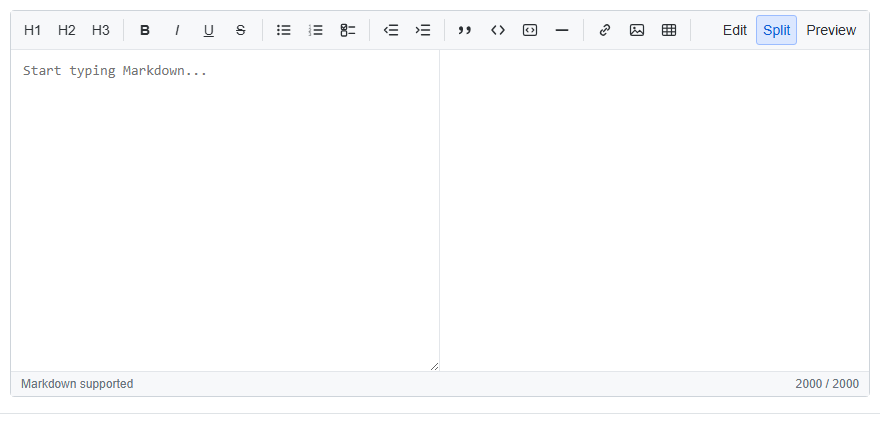Apply Heading 2 with the H2 button
The width and height of the screenshot is (880, 447).
tap(67, 30)
